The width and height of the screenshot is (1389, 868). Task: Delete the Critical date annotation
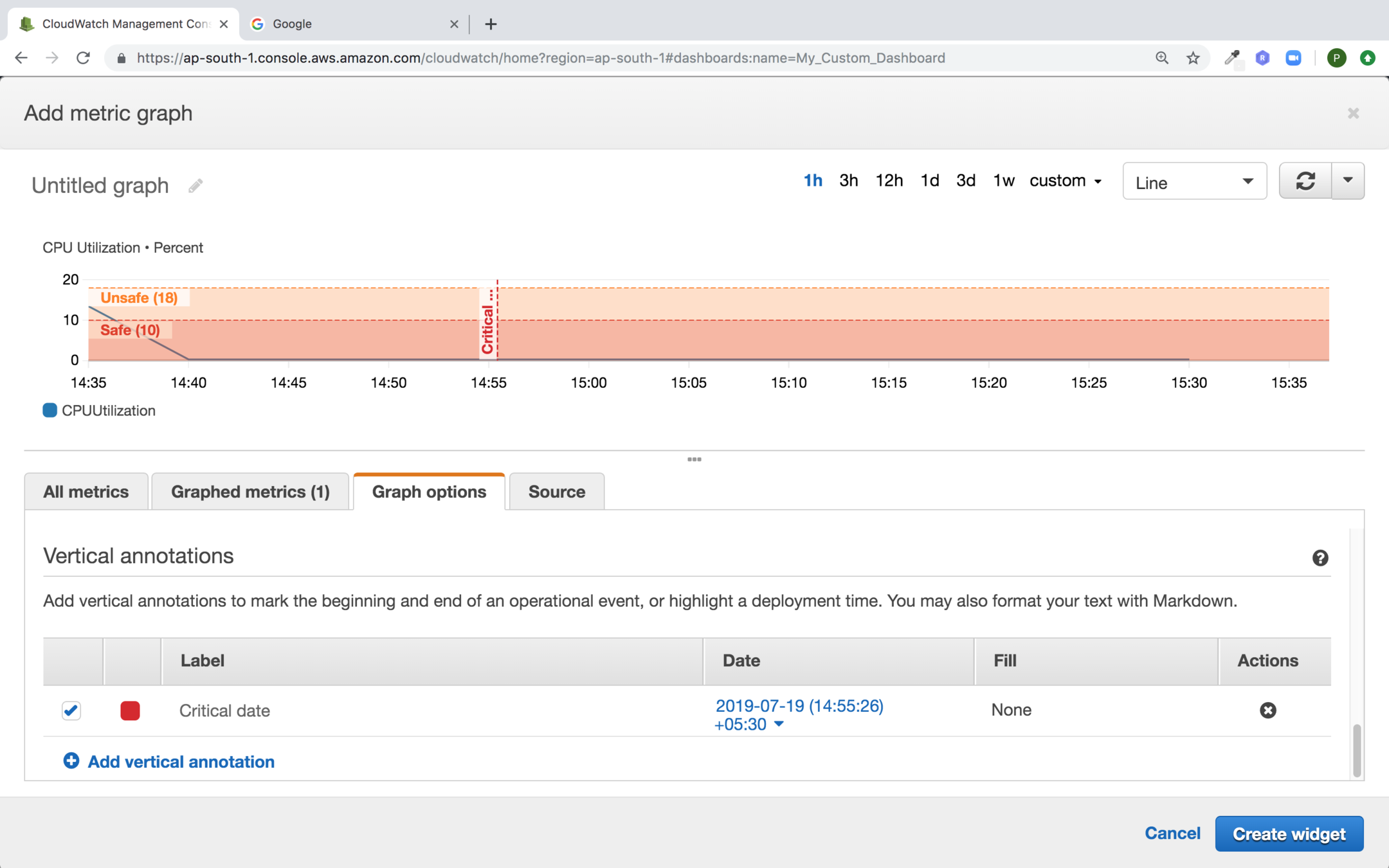[x=1267, y=710]
